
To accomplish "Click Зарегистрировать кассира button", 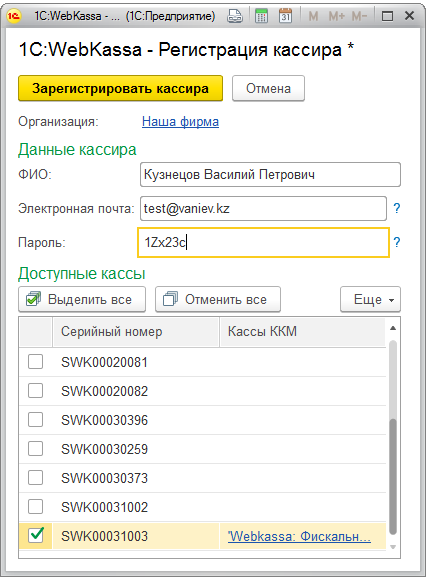I will (121, 88).
